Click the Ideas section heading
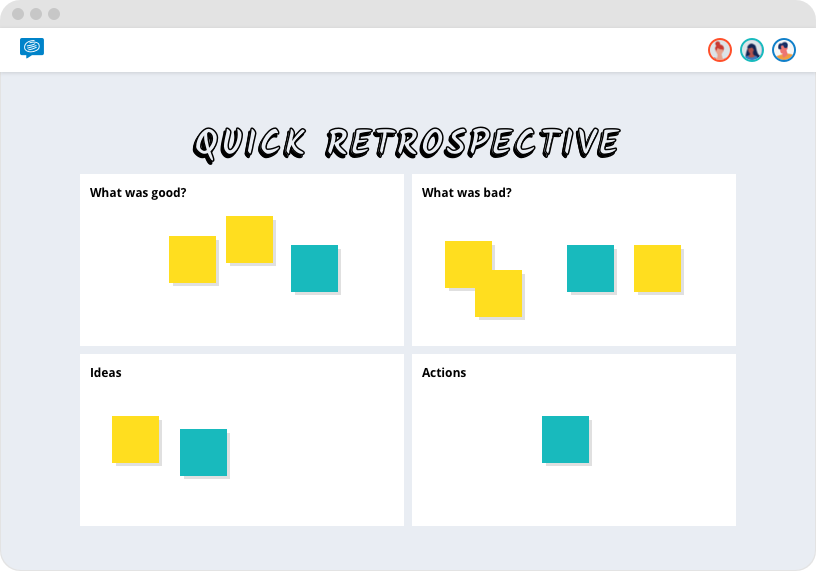Screen dimensions: 816x571 pyautogui.click(x=106, y=373)
